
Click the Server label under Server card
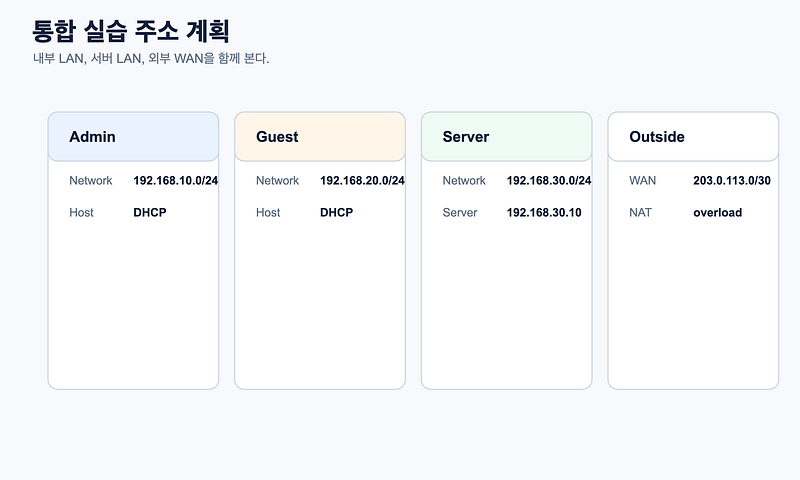pos(460,213)
